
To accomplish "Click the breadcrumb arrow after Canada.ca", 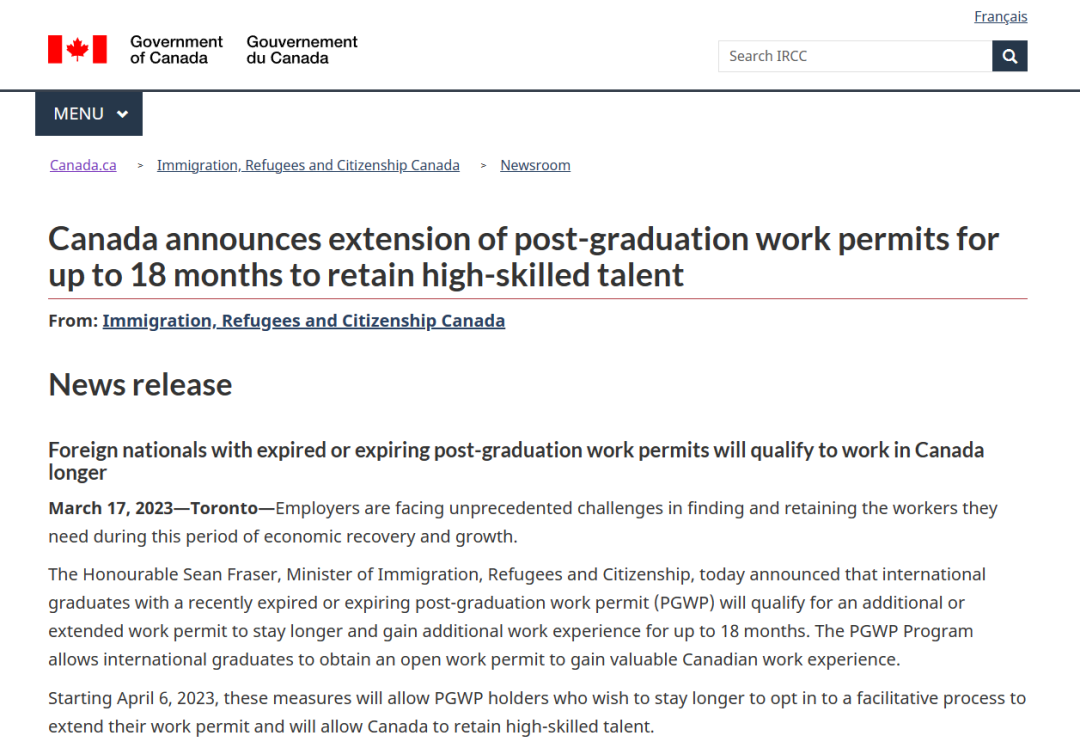I will click(x=140, y=165).
